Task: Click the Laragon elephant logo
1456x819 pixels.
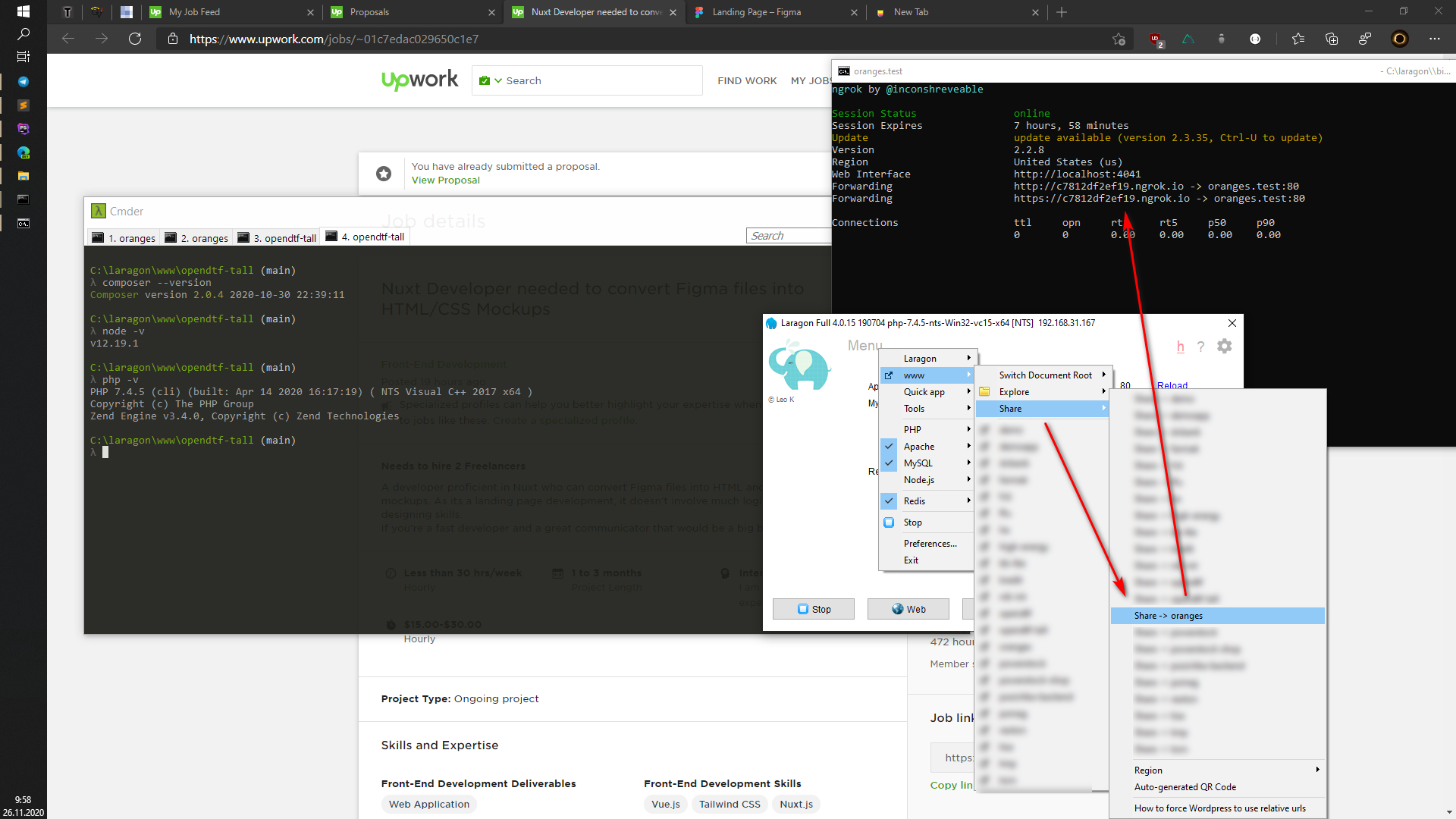Action: click(x=799, y=366)
